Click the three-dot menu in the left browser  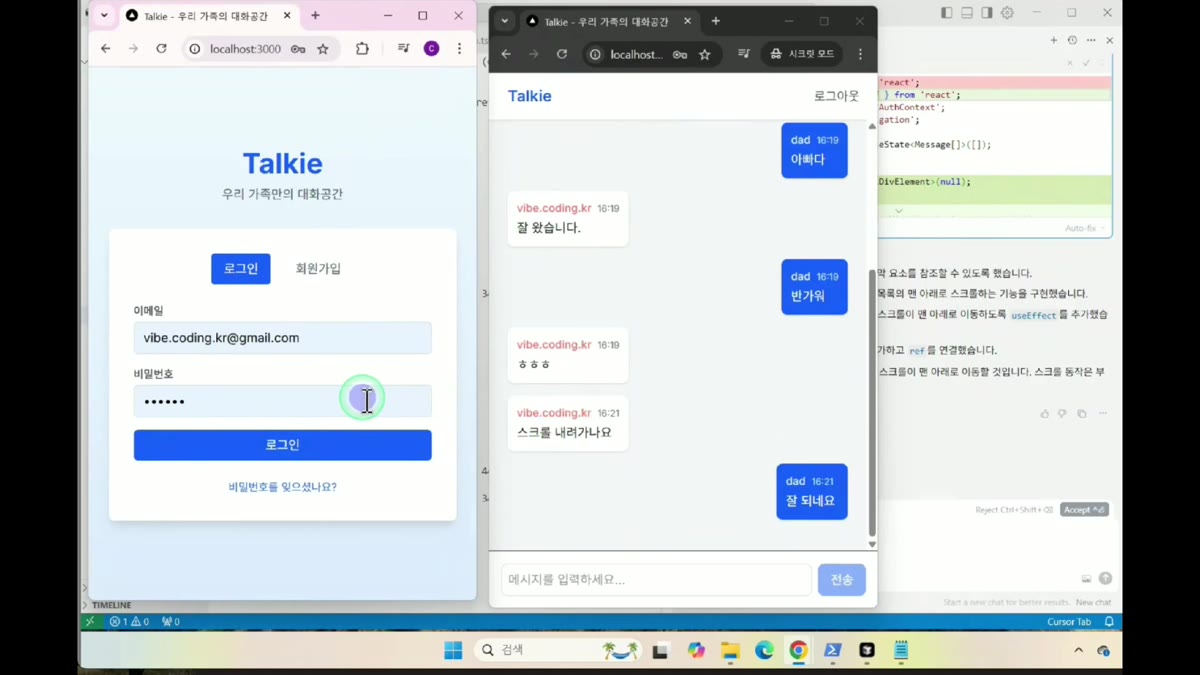[x=459, y=48]
